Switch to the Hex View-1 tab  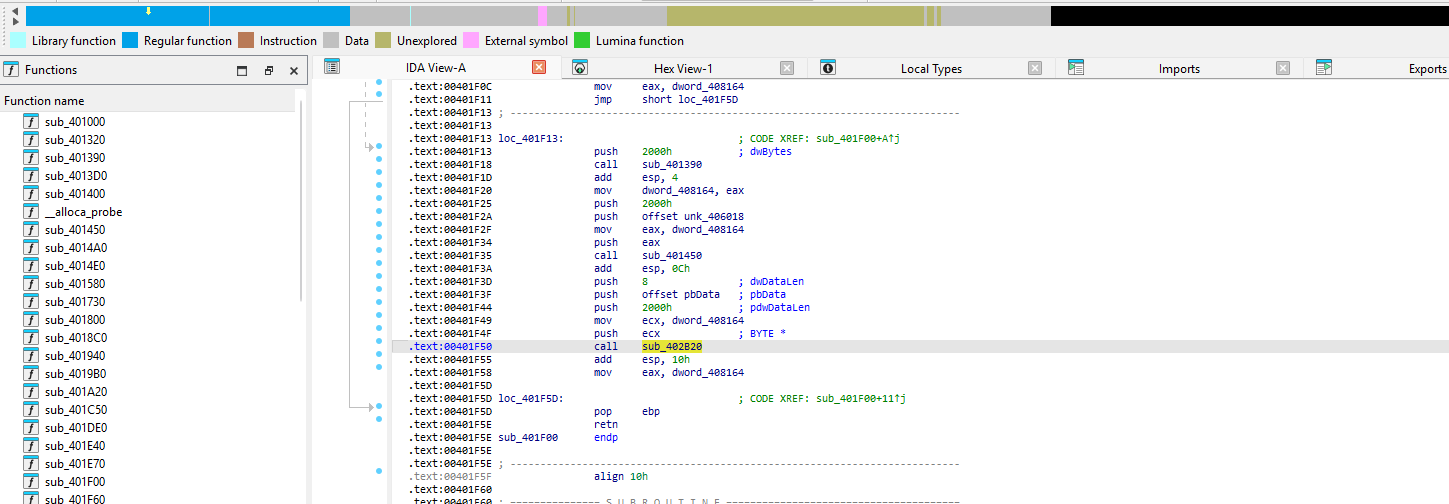pyautogui.click(x=682, y=68)
